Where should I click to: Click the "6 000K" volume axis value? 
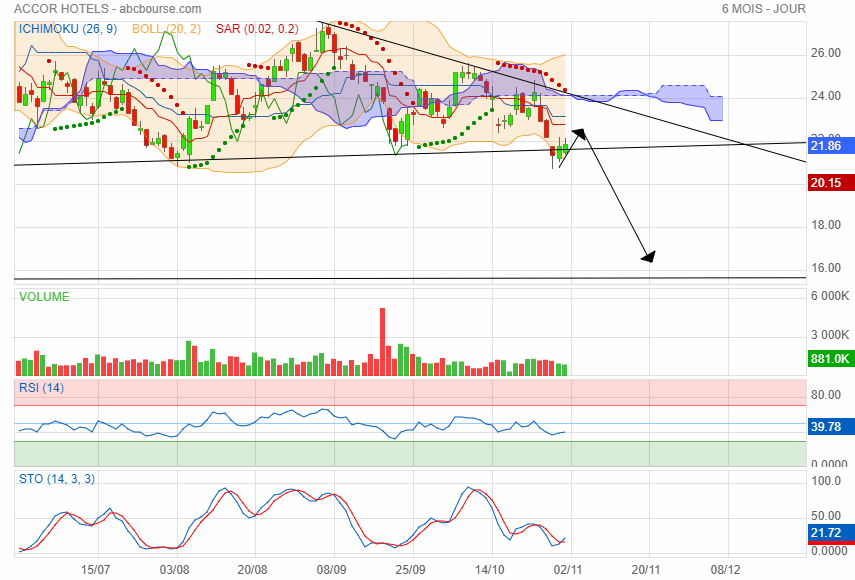coord(830,296)
